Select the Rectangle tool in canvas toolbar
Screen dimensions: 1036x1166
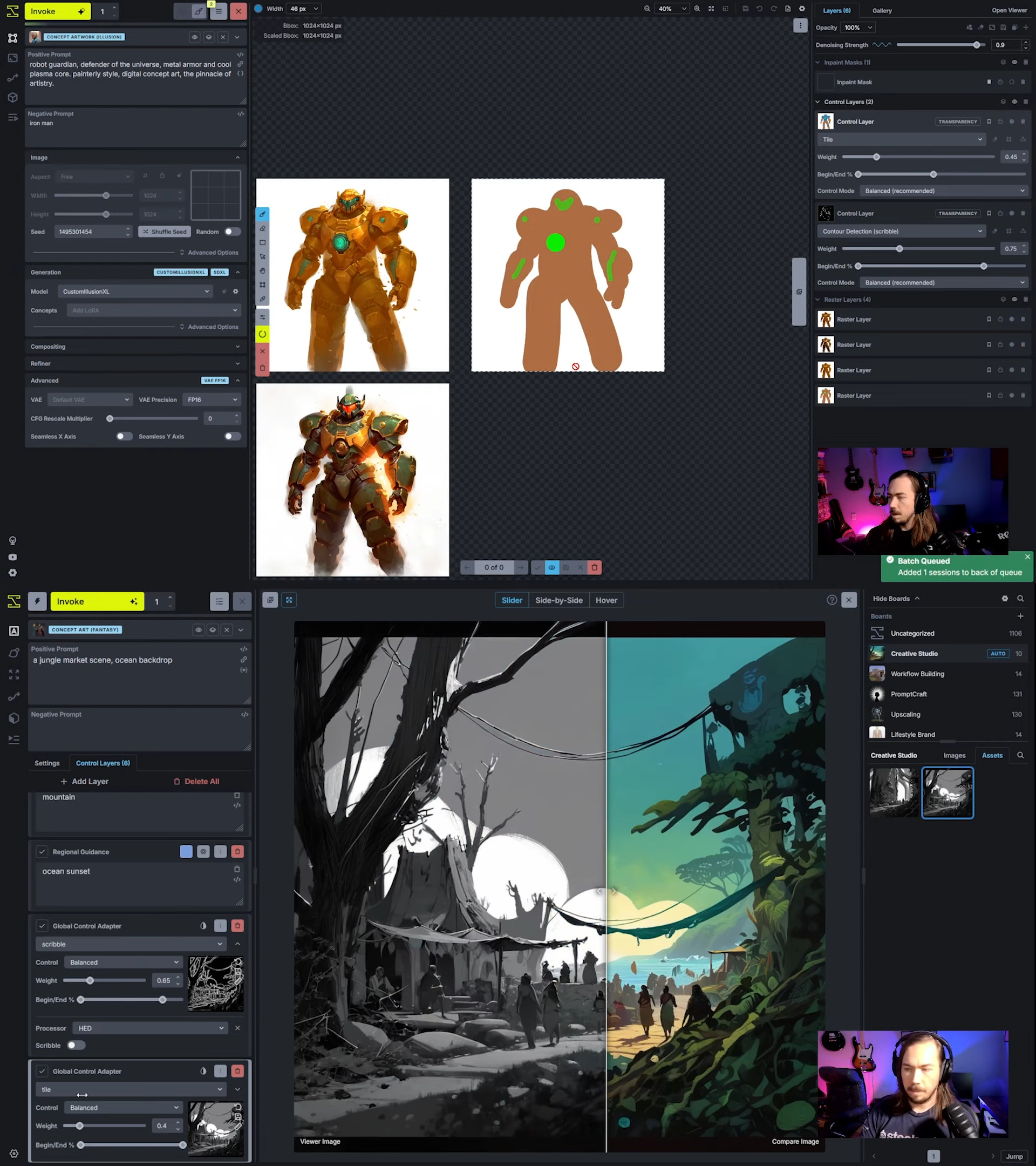tap(262, 242)
